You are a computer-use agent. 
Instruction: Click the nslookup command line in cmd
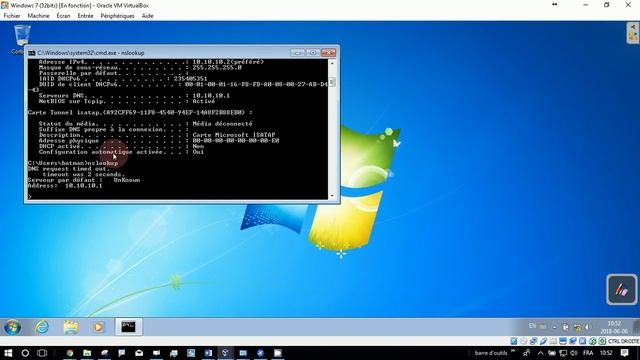(x=73, y=163)
